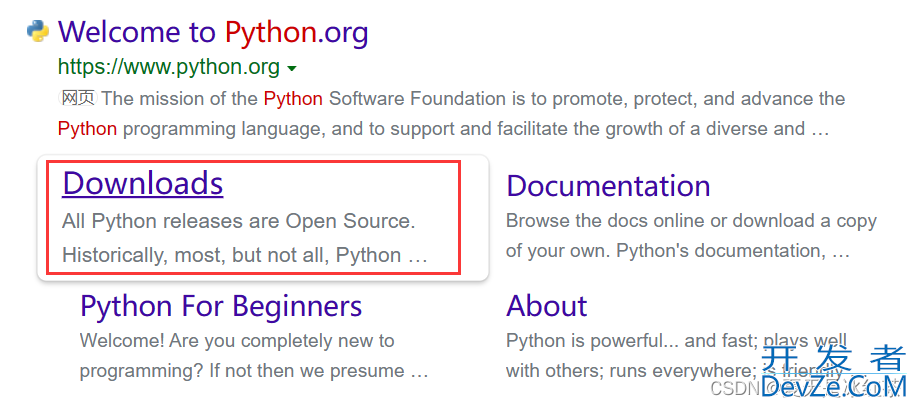Open the About sitelink
Viewport: 917px width, 408px height.
(x=547, y=306)
